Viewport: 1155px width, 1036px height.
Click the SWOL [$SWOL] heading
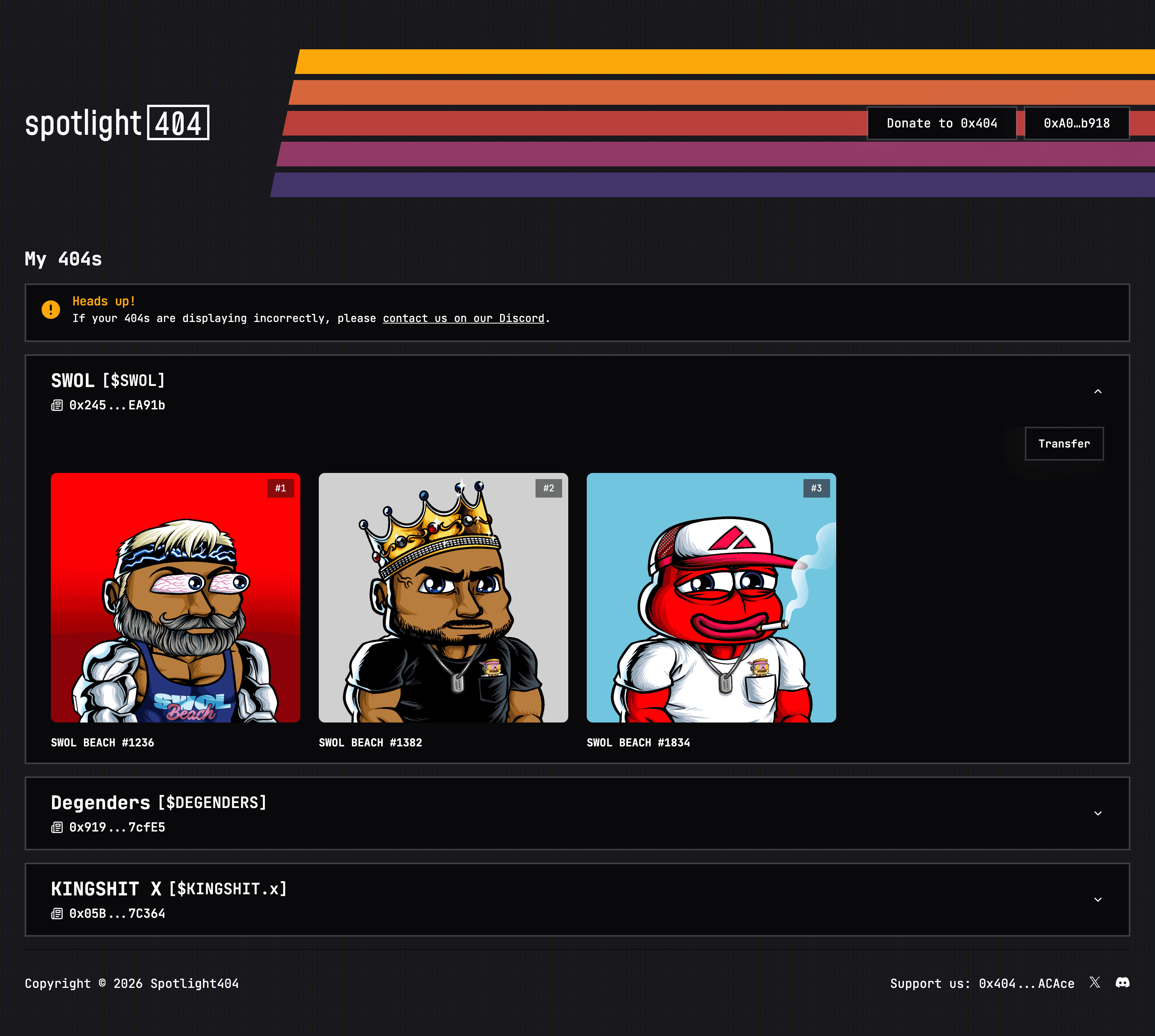pos(108,380)
